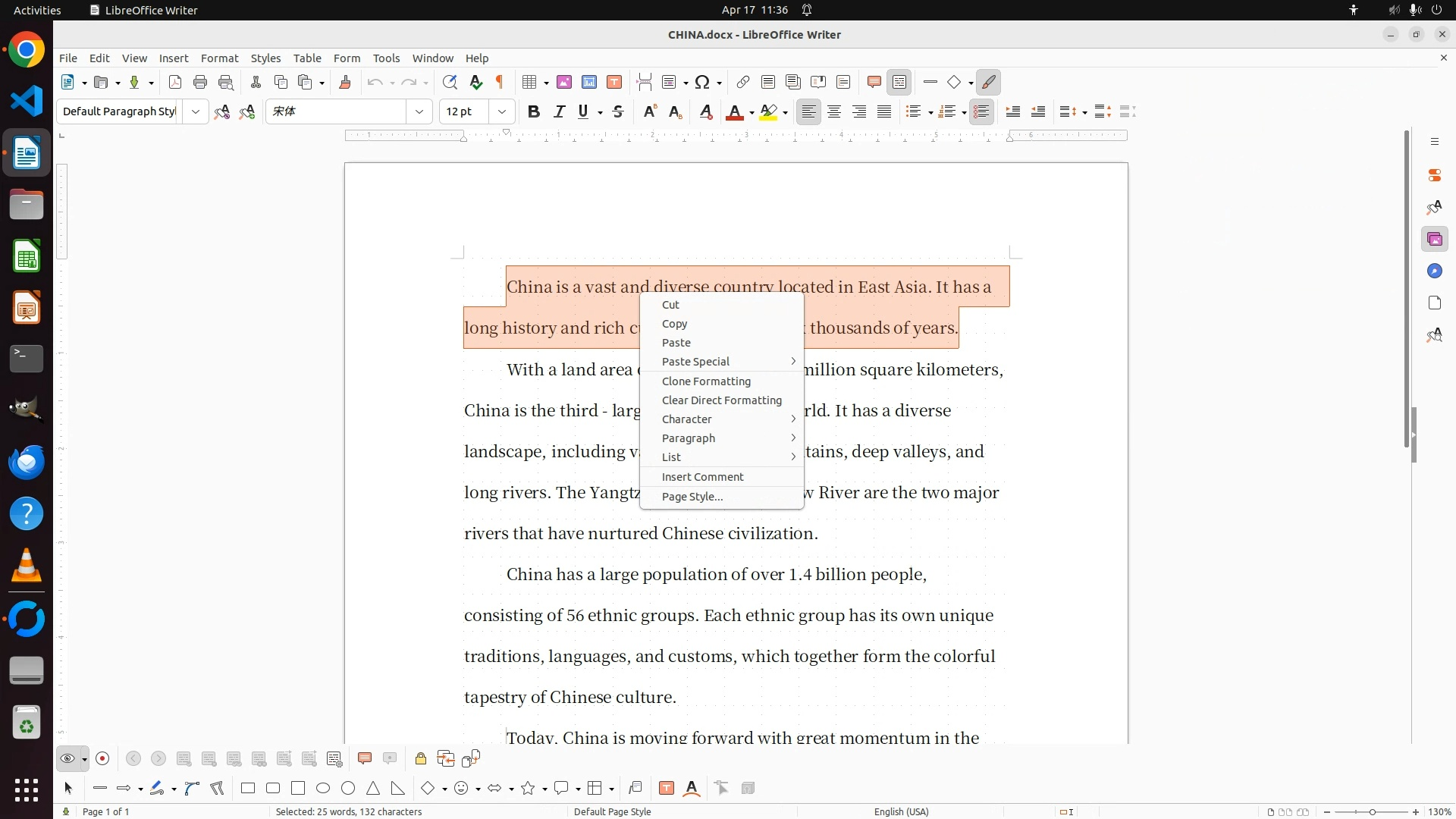
Task: Open the font name dropdown arrow
Action: point(419,112)
